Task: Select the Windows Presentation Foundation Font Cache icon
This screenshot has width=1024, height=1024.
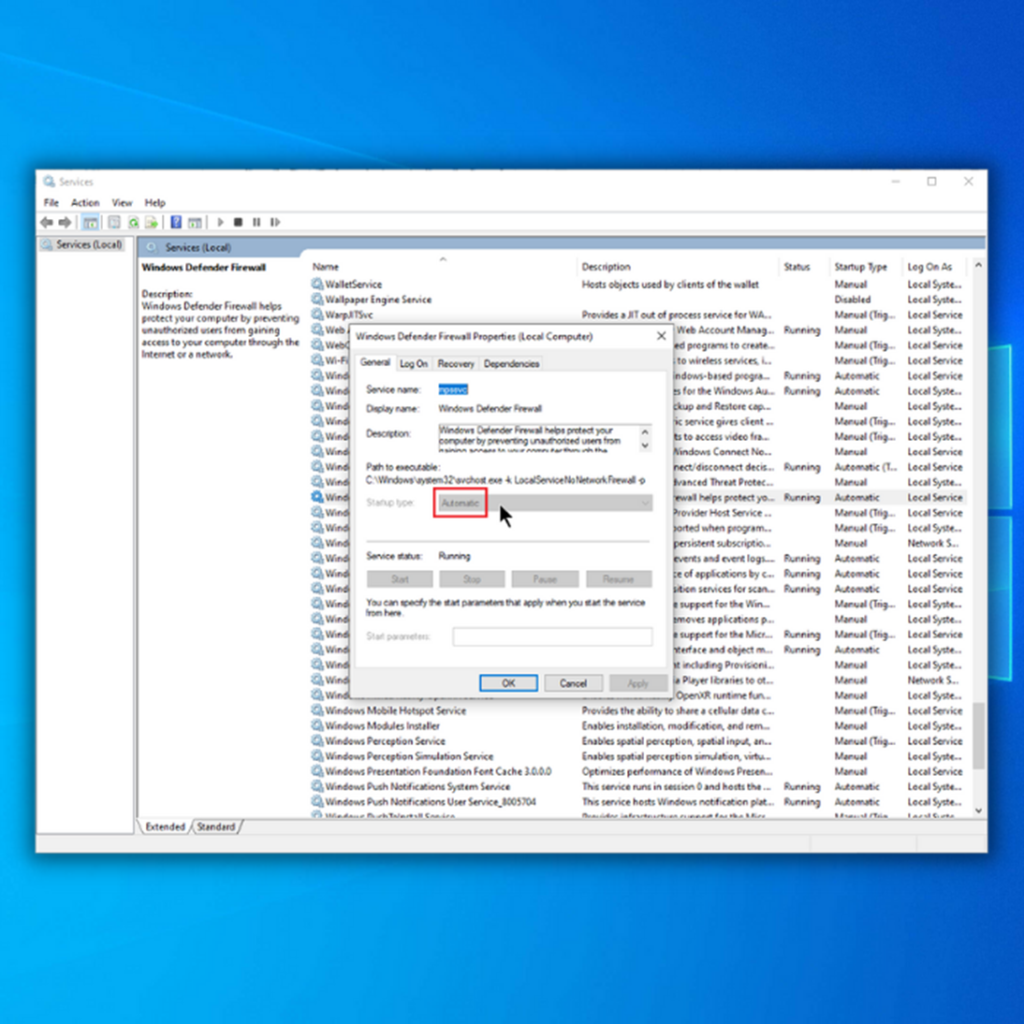Action: pyautogui.click(x=317, y=771)
